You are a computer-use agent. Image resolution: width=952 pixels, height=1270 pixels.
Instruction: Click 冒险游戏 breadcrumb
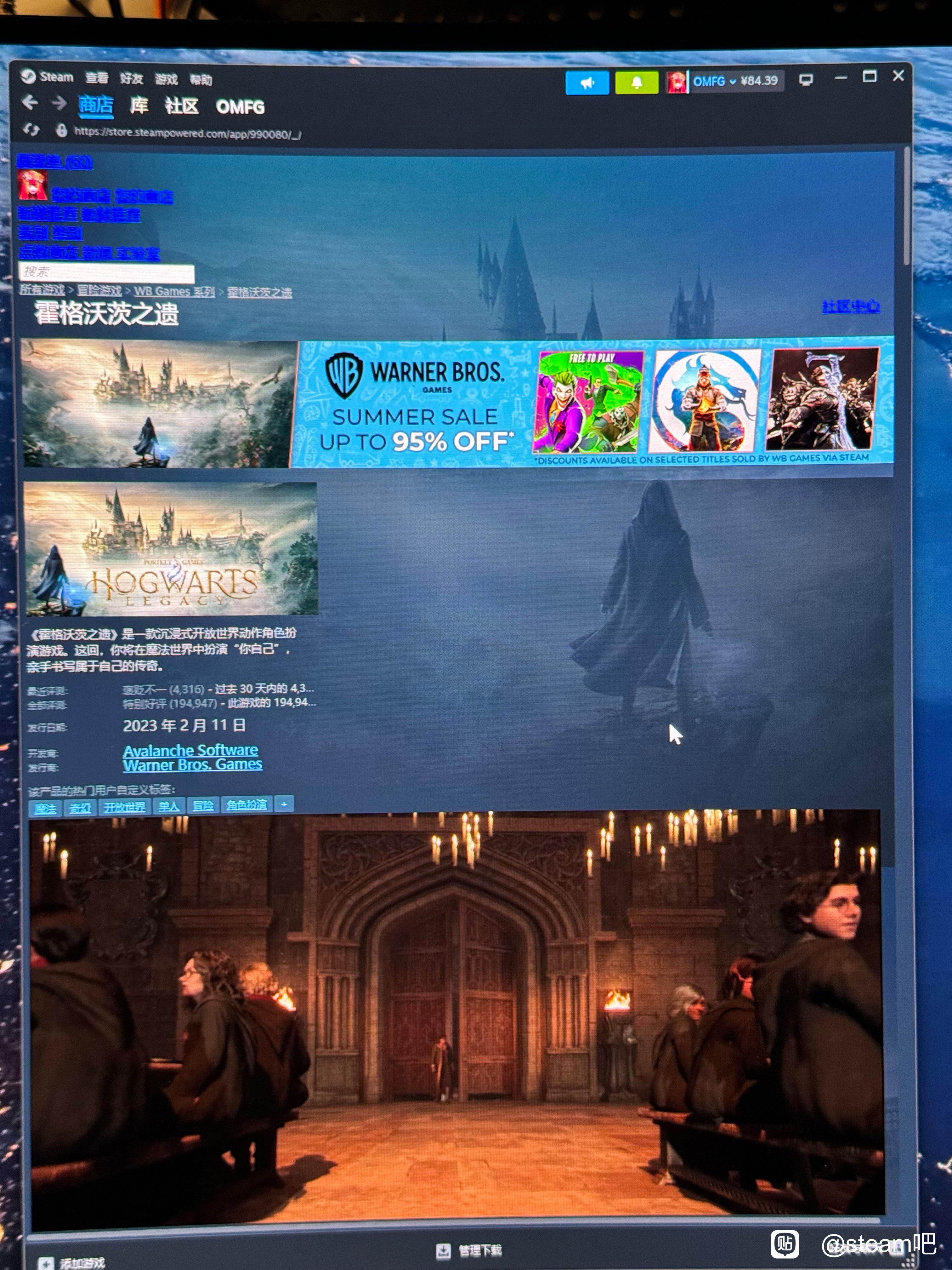(x=99, y=290)
